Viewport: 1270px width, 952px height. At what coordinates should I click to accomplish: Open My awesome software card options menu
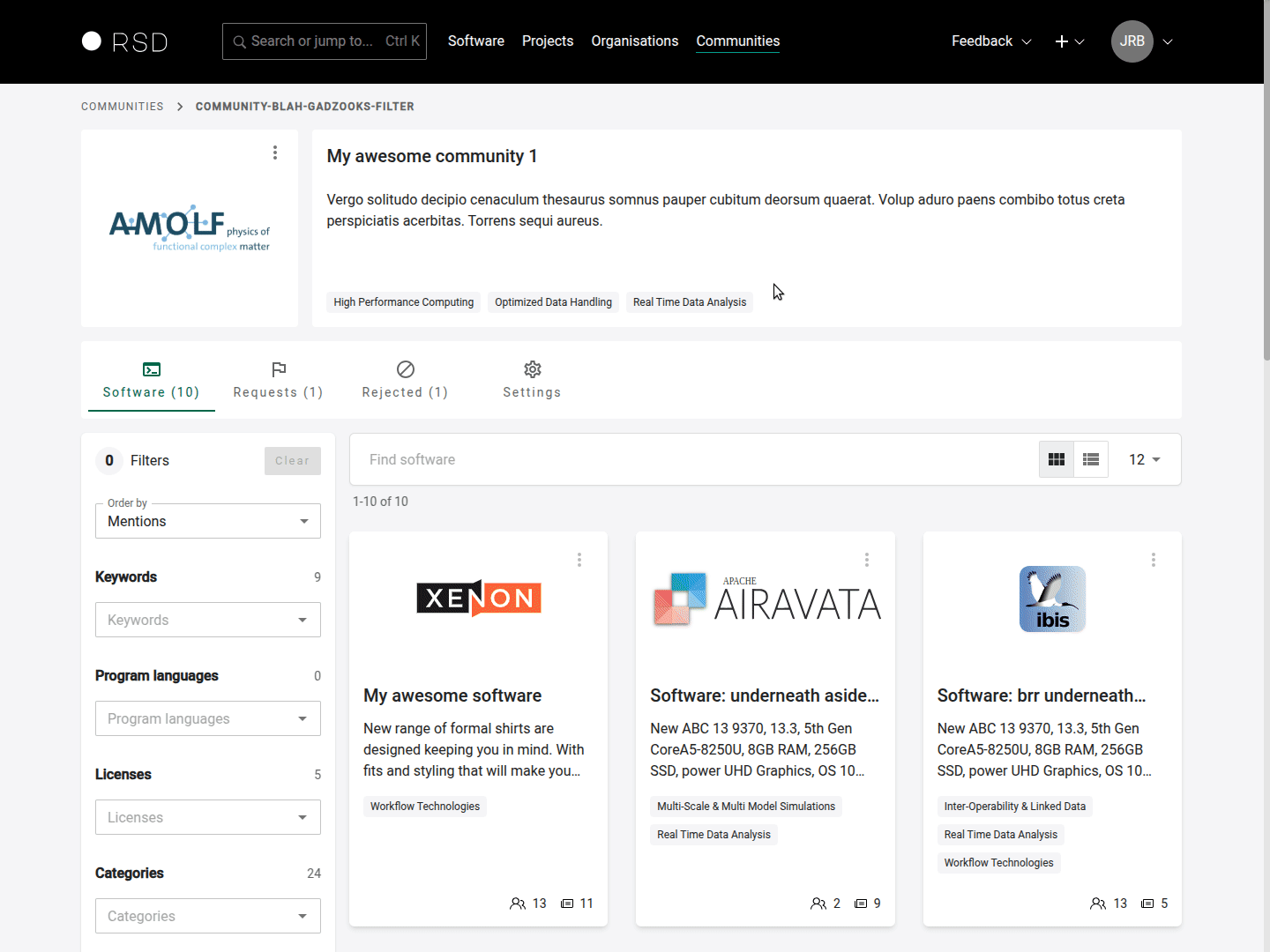click(579, 560)
